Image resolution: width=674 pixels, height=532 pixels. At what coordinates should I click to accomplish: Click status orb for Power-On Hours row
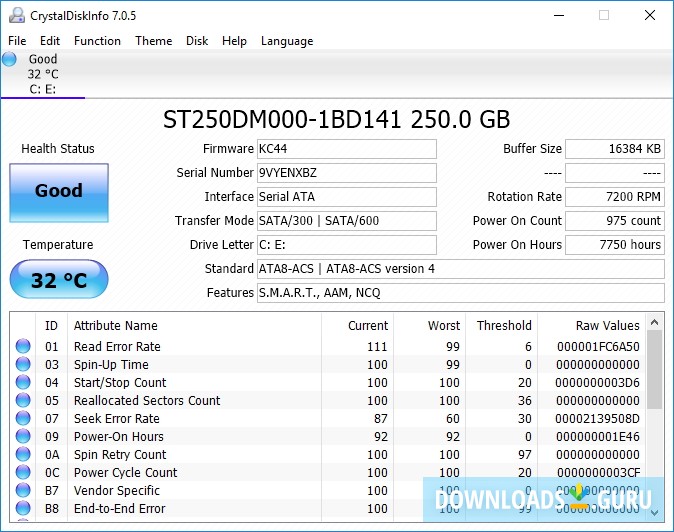point(23,437)
